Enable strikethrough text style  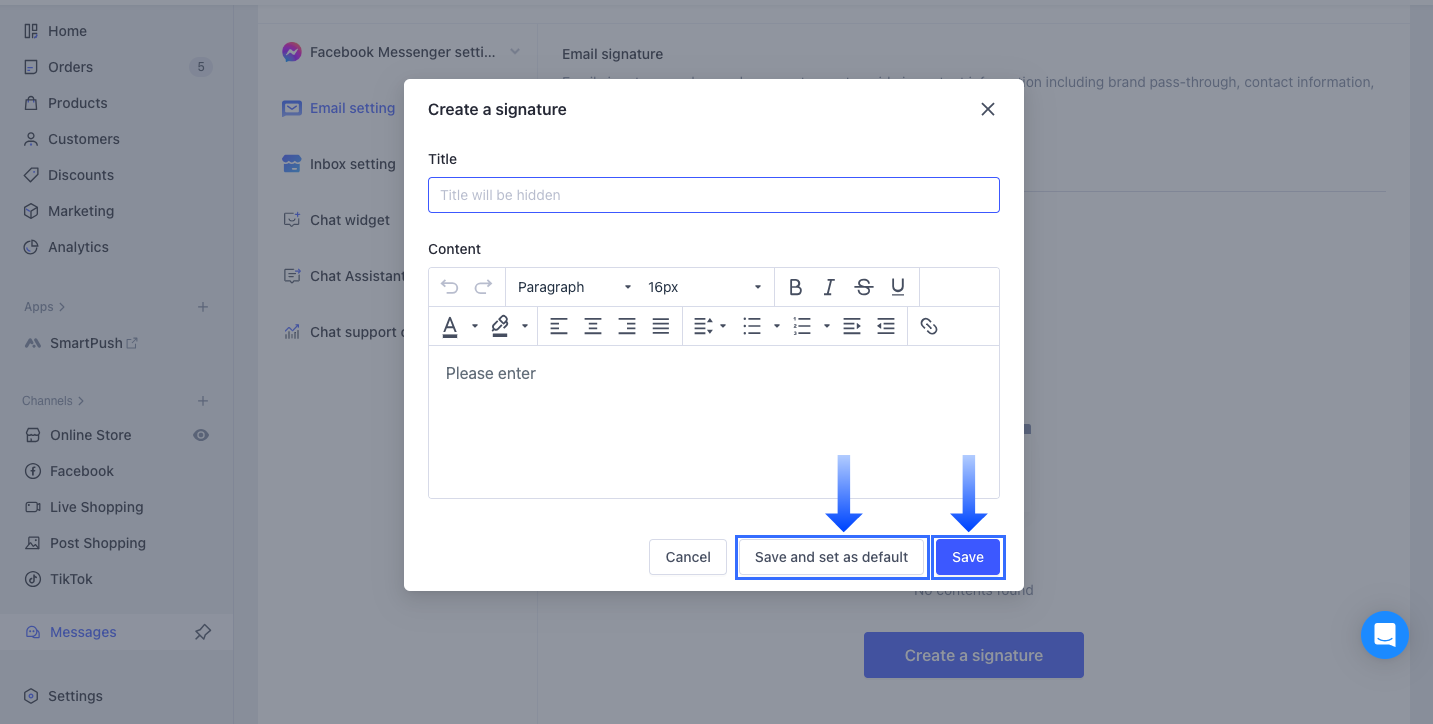coord(862,287)
